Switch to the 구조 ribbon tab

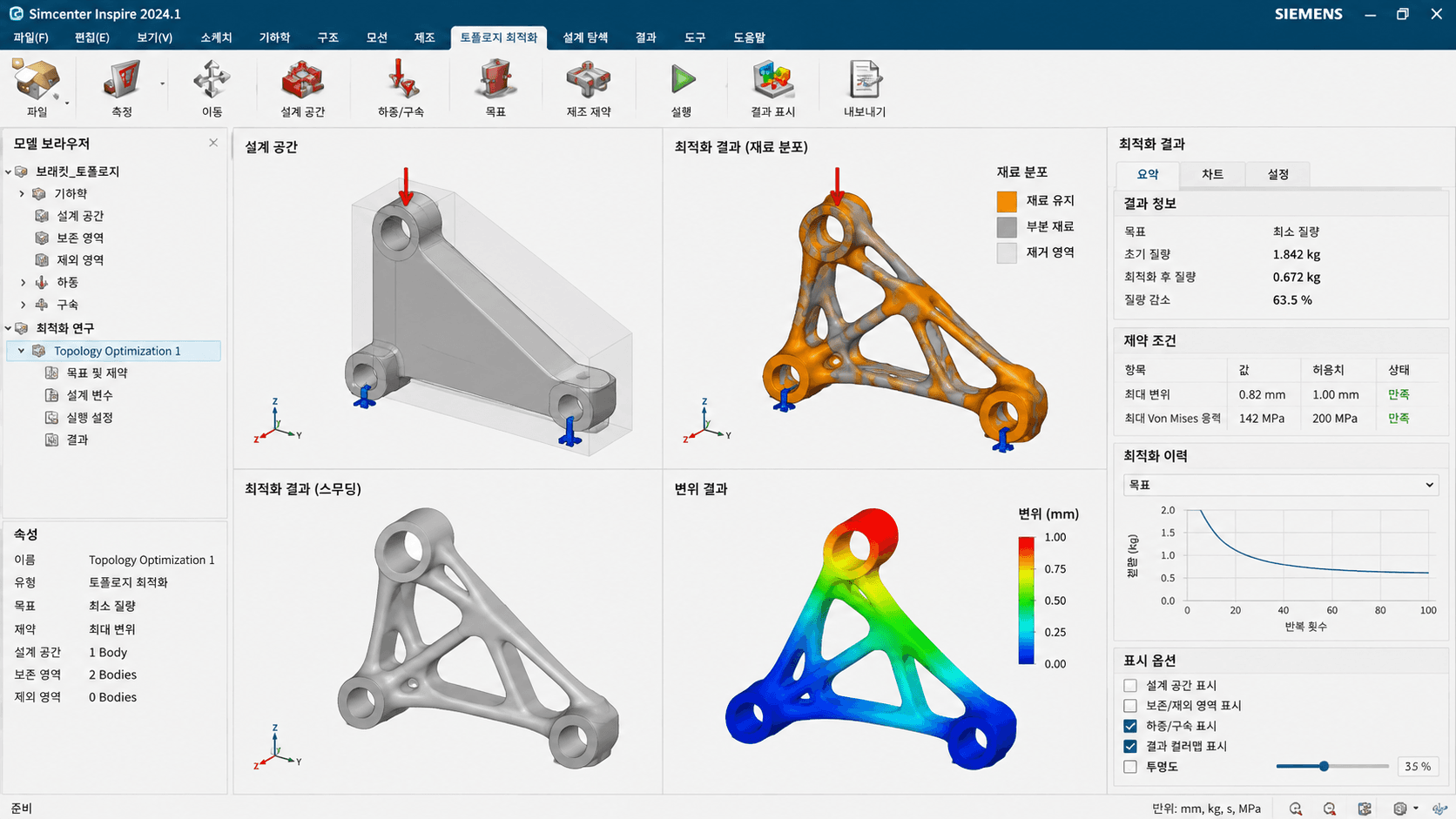[327, 37]
